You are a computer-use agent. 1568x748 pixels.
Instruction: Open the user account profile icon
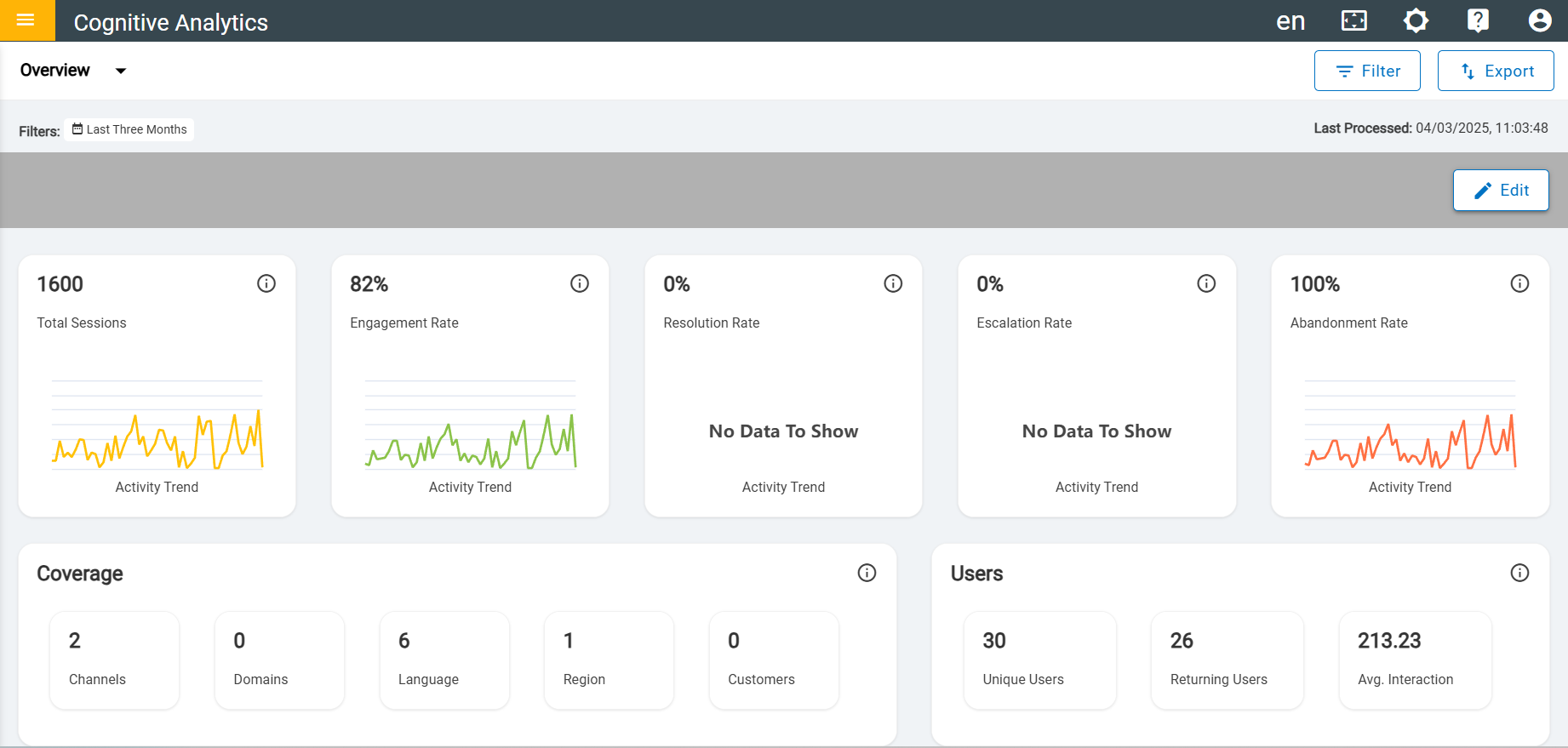[1540, 20]
